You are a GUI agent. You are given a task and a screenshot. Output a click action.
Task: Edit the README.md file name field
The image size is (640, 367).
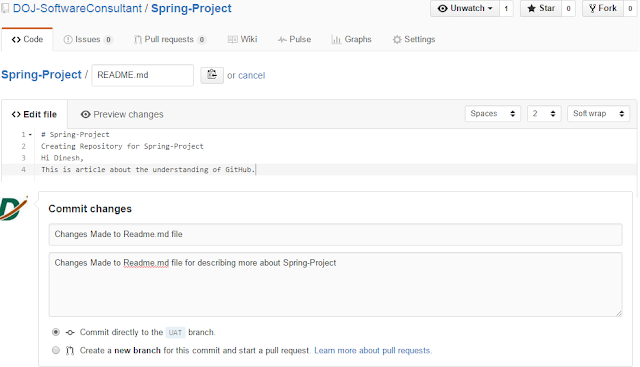[142, 75]
